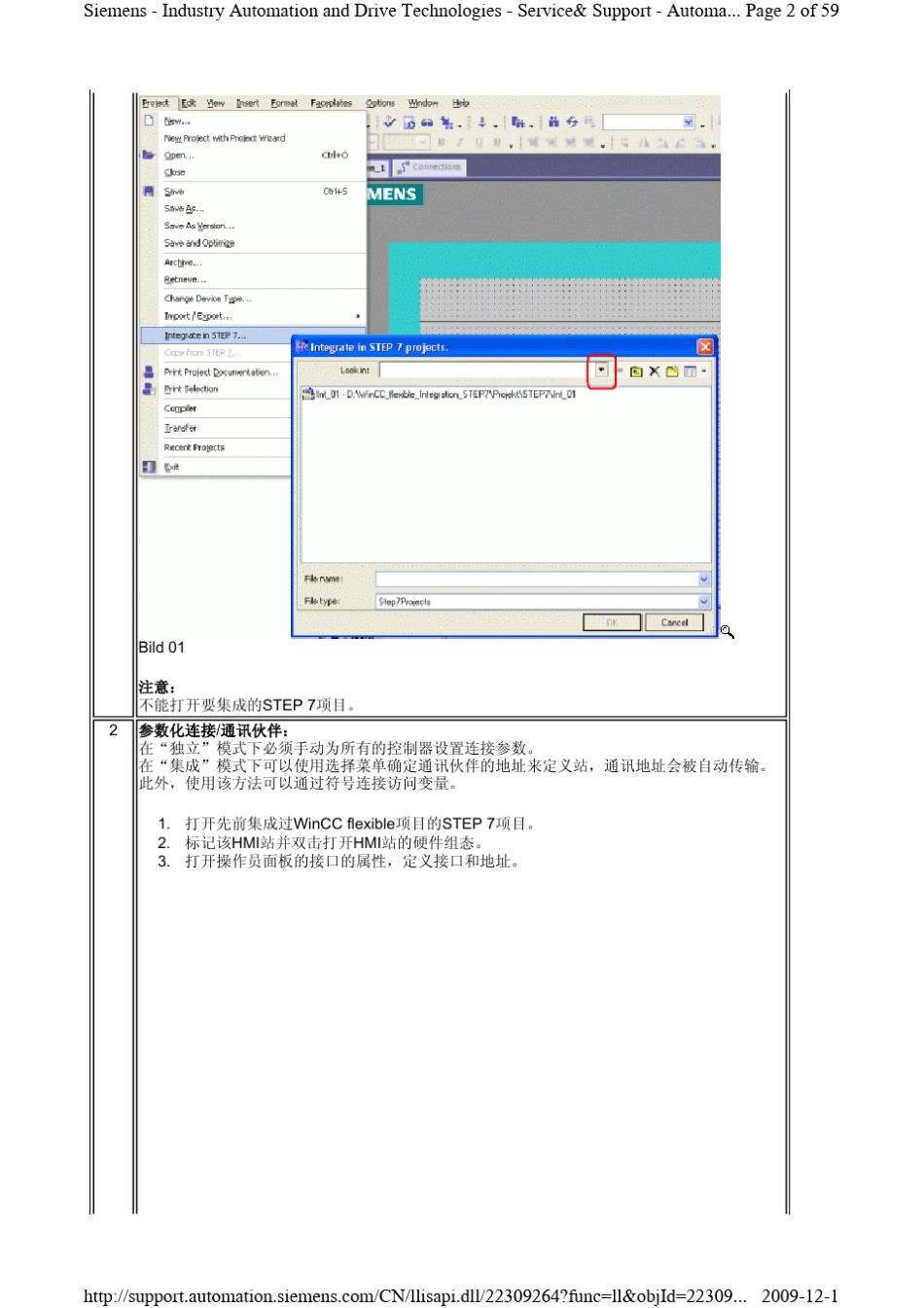
Task: Expand the File type dropdown arrow
Action: [704, 602]
